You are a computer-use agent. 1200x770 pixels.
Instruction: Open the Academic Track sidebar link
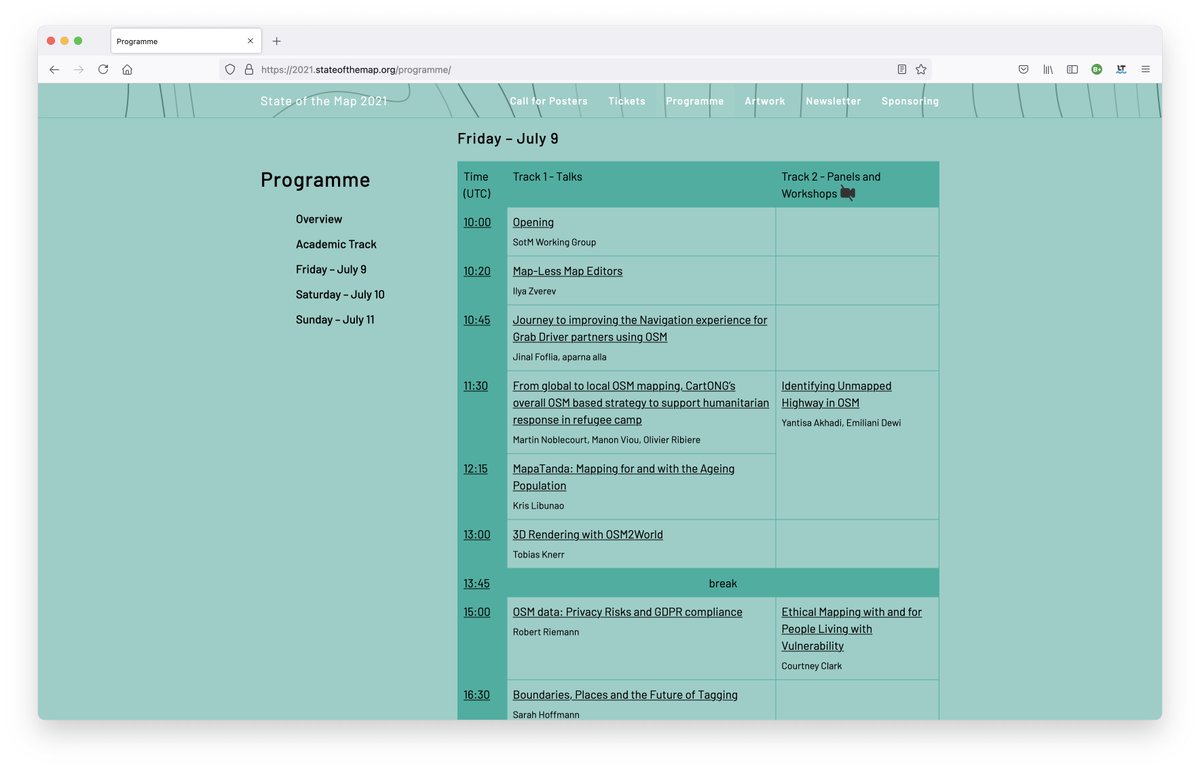(x=336, y=244)
